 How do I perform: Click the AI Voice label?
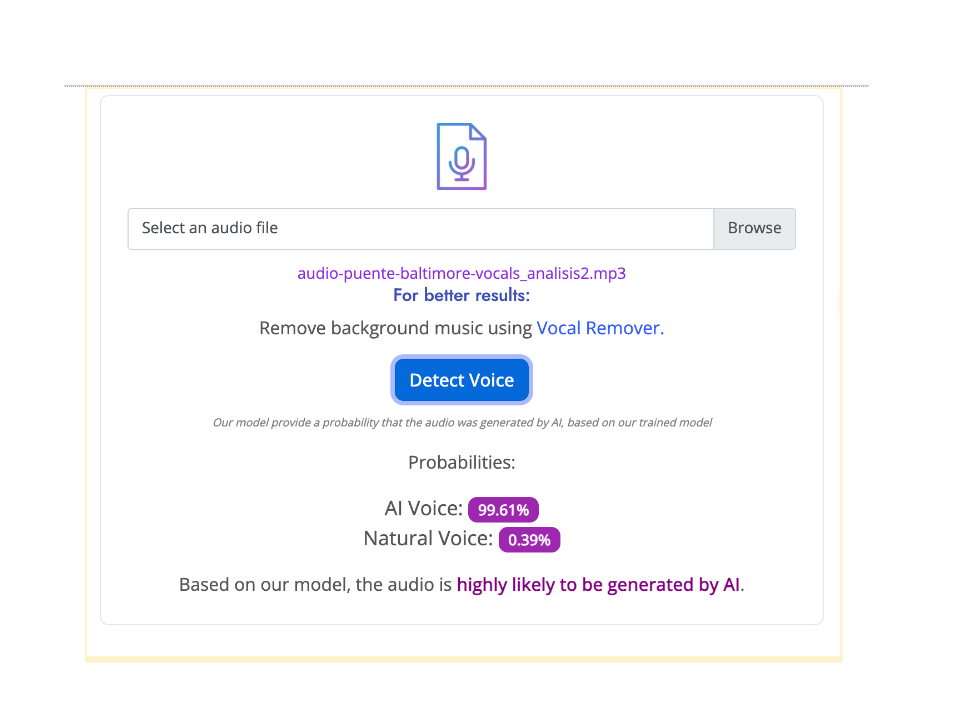click(x=424, y=508)
